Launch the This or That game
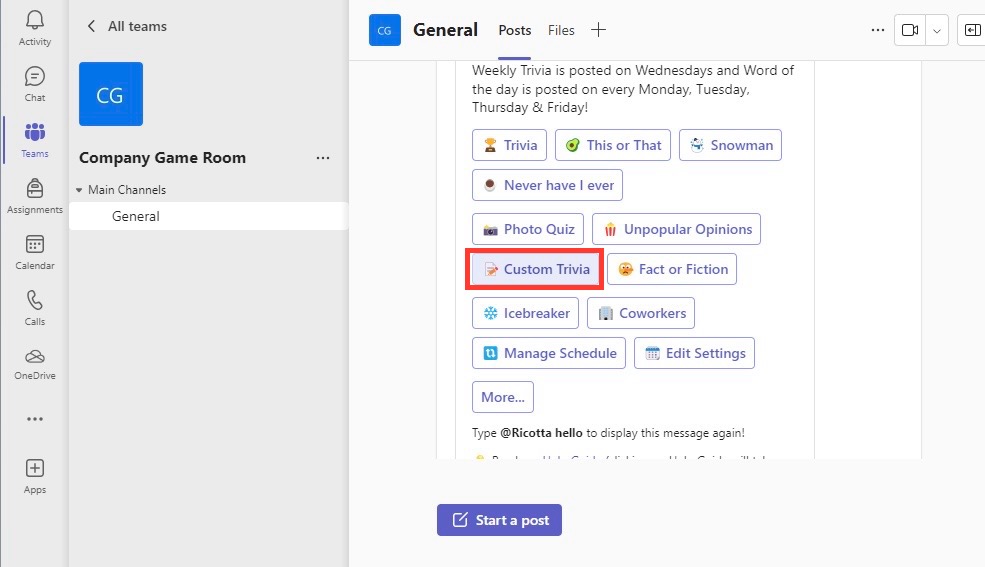 [x=613, y=145]
